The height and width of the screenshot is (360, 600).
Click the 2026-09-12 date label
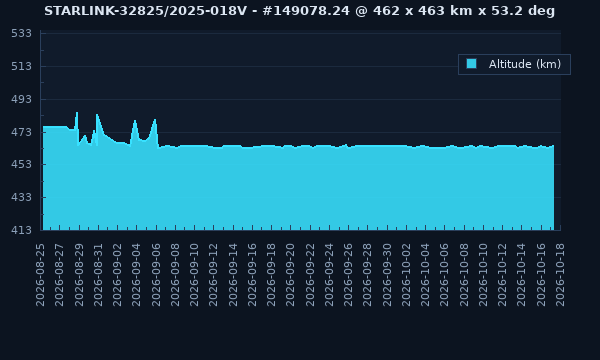tap(214, 275)
